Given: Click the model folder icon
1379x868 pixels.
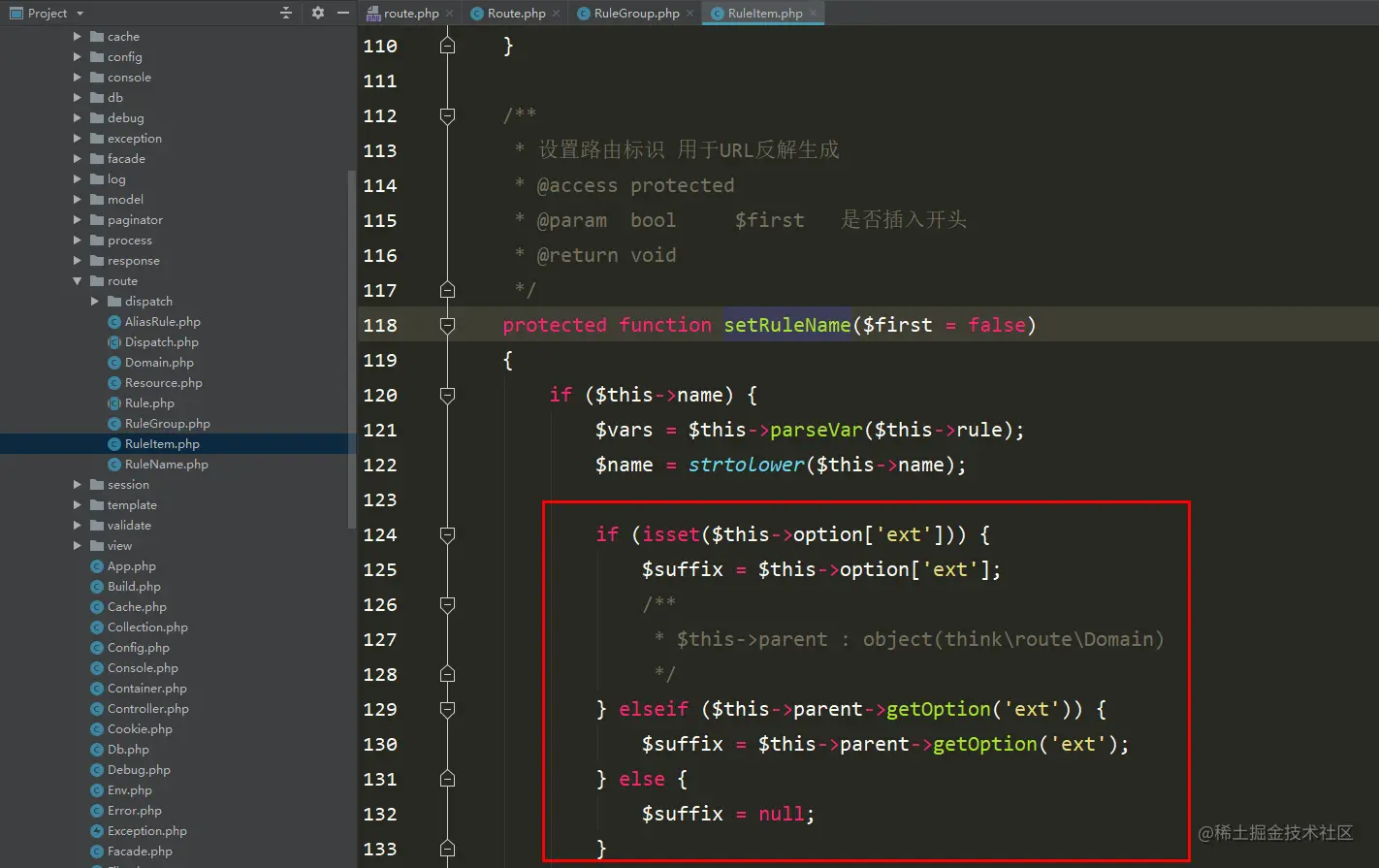Looking at the screenshot, I should (x=97, y=200).
